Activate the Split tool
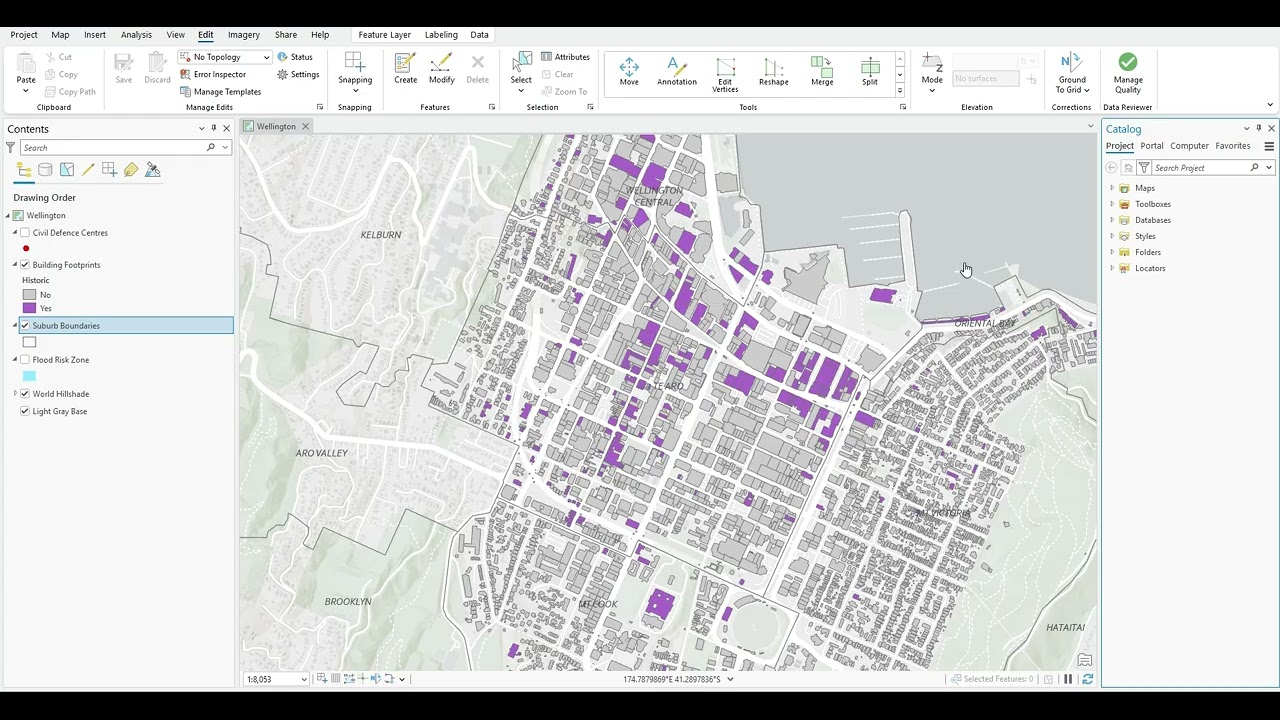The image size is (1280, 720). click(x=870, y=71)
